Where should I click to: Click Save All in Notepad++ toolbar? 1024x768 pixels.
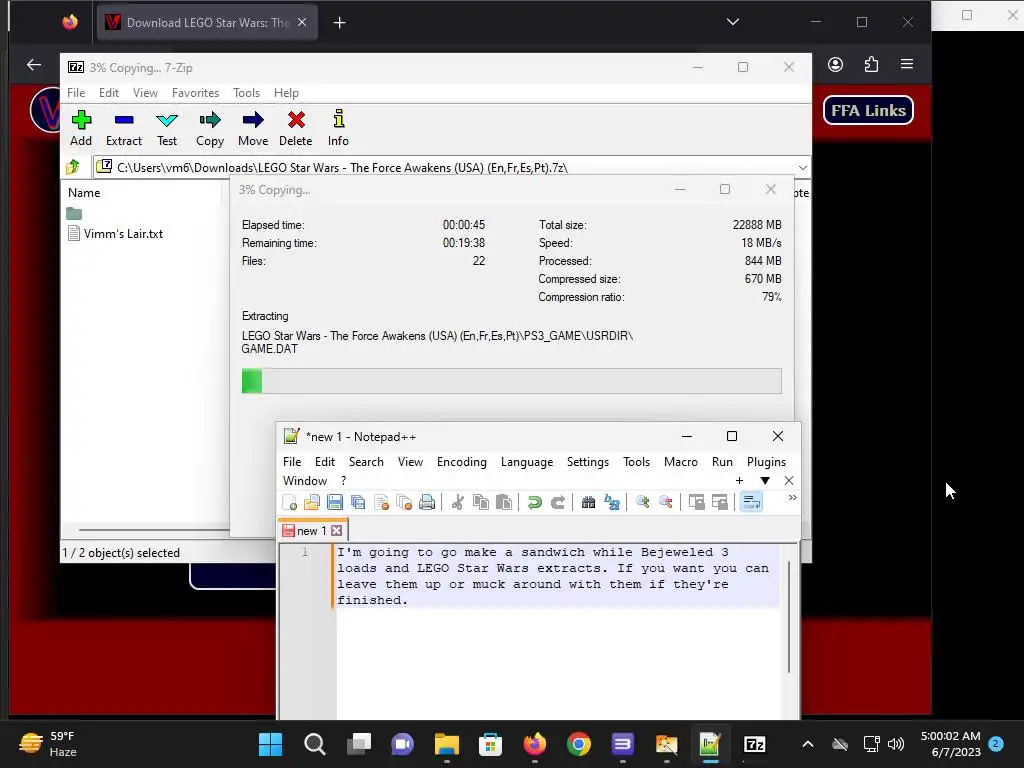click(358, 502)
